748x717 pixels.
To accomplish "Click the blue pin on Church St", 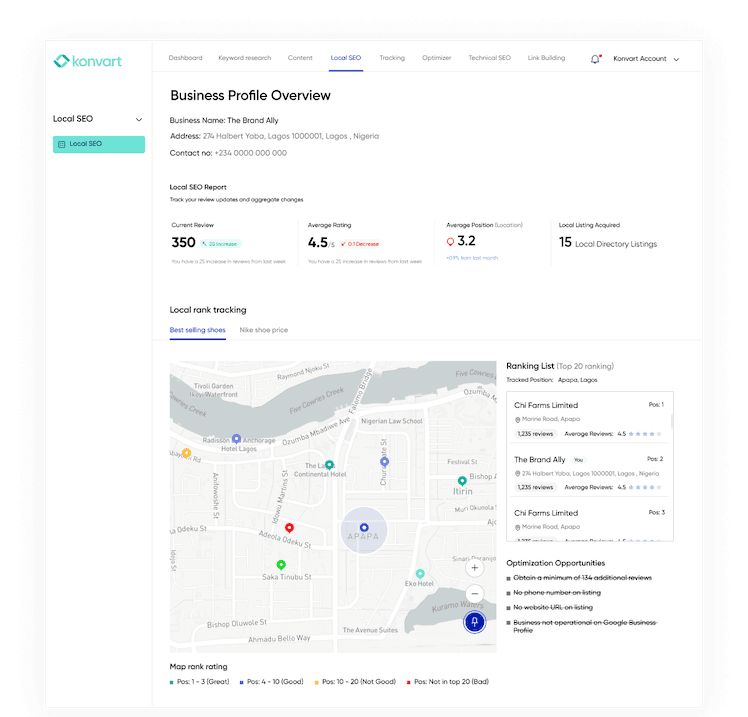I will coord(384,461).
